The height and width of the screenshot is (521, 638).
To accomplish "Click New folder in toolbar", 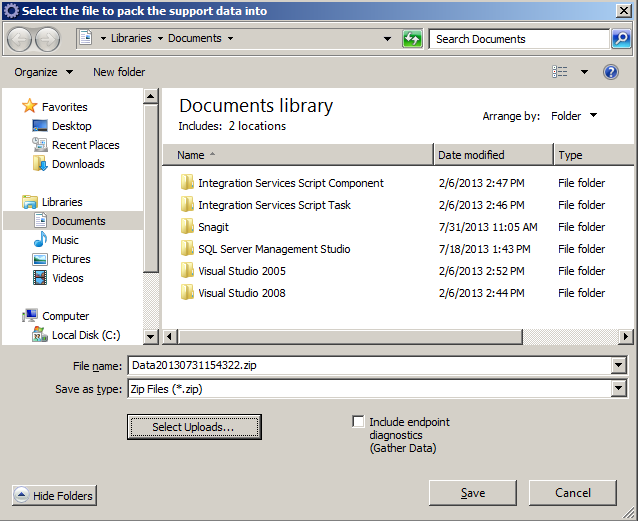I will (x=119, y=72).
